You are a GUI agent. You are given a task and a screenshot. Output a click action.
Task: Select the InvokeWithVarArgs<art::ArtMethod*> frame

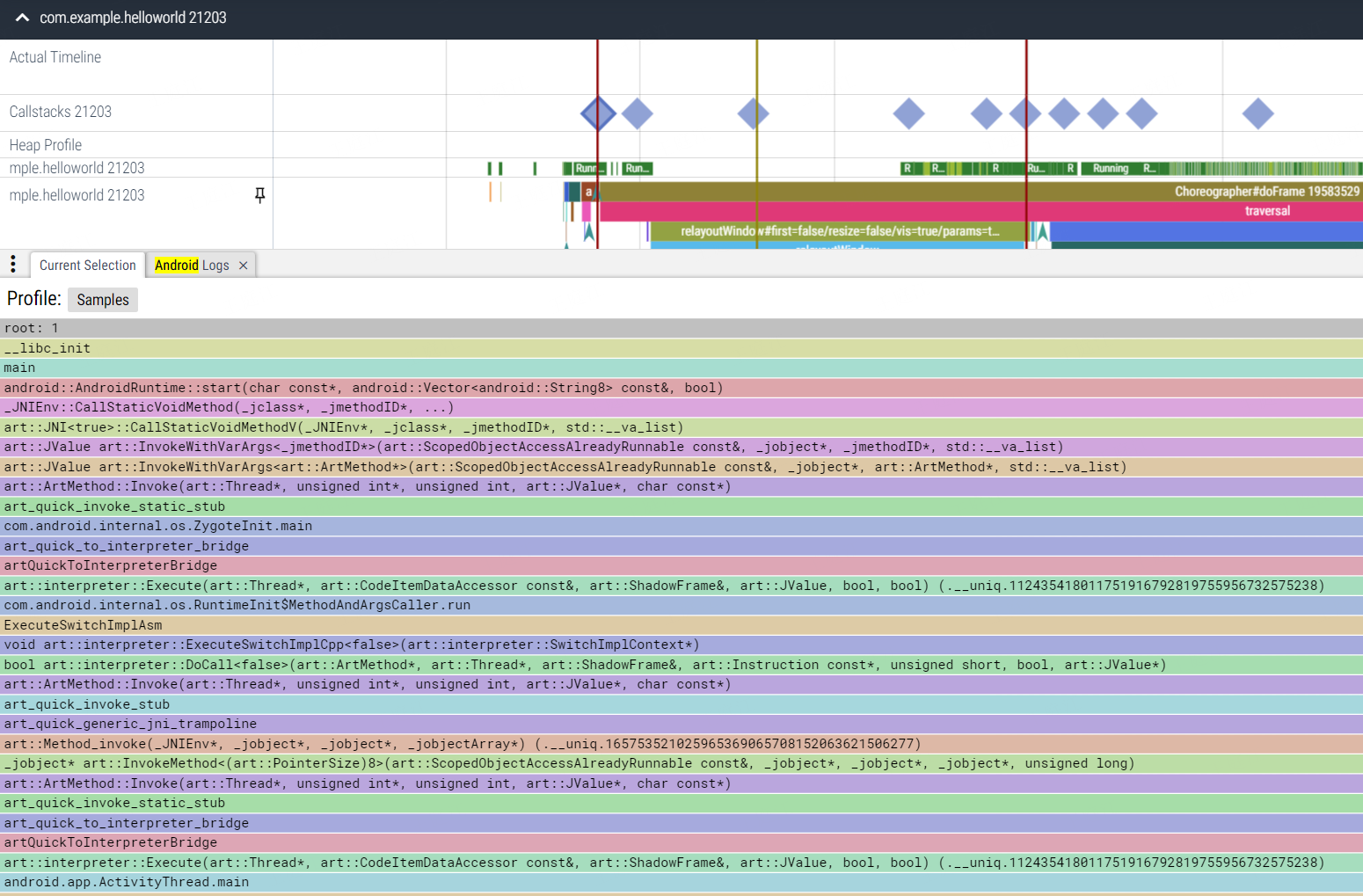tap(681, 467)
